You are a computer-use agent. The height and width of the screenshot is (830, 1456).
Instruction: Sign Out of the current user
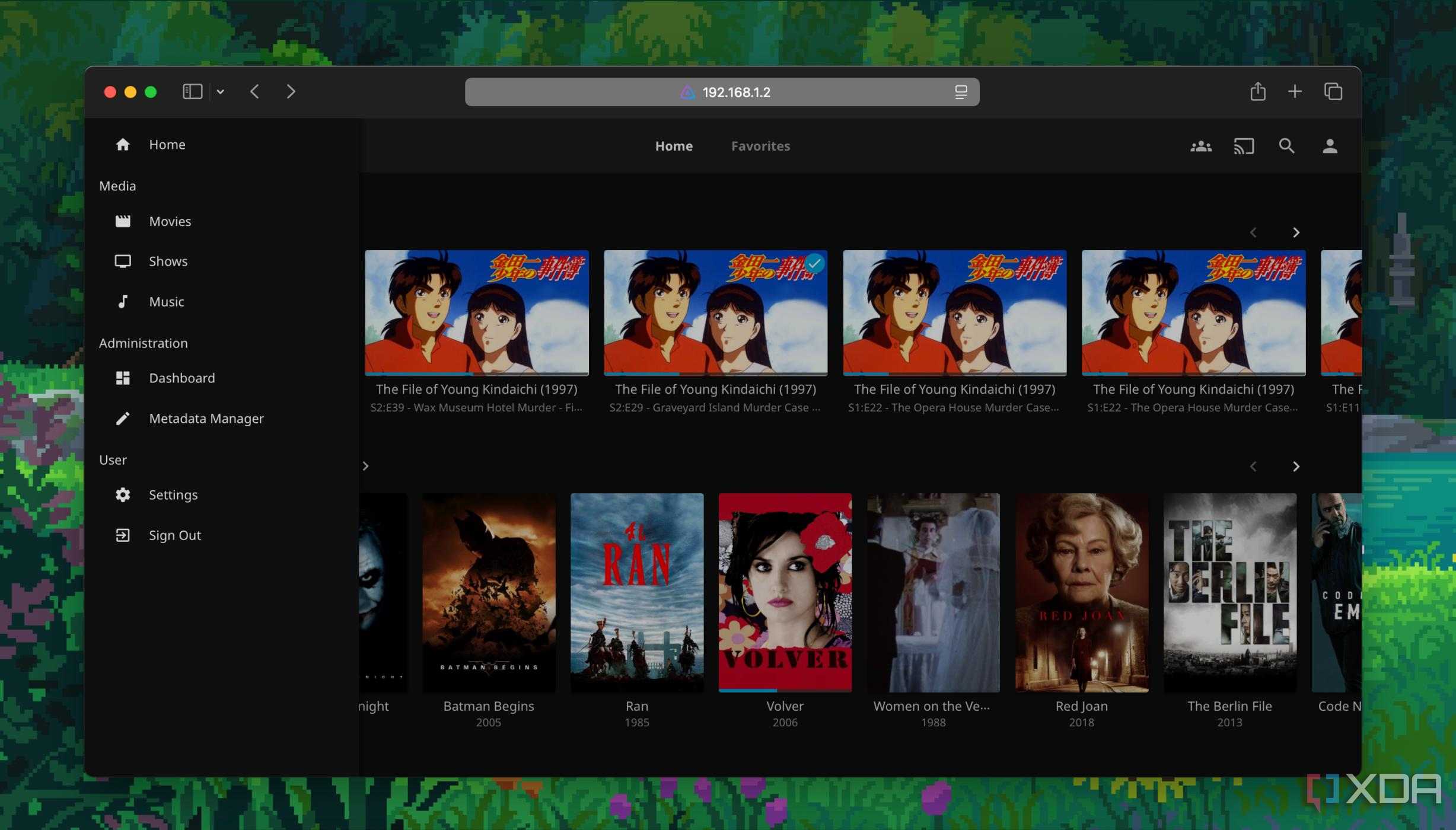175,535
